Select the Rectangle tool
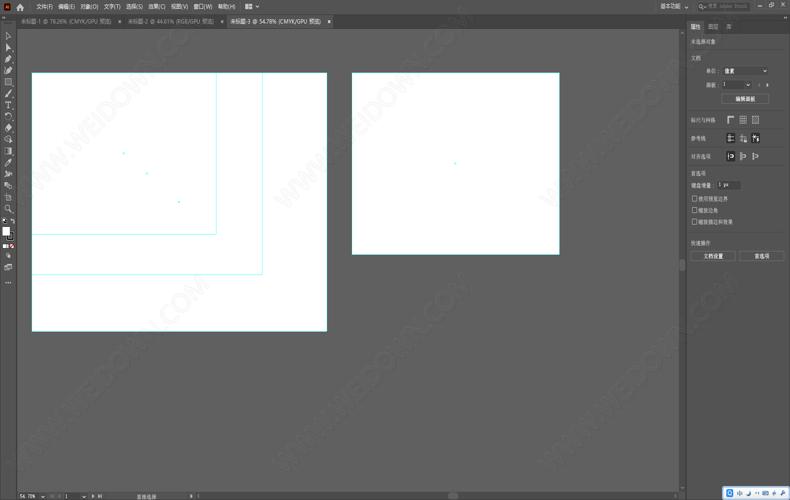Screen dimensions: 790x500 pyautogui.click(x=8, y=82)
